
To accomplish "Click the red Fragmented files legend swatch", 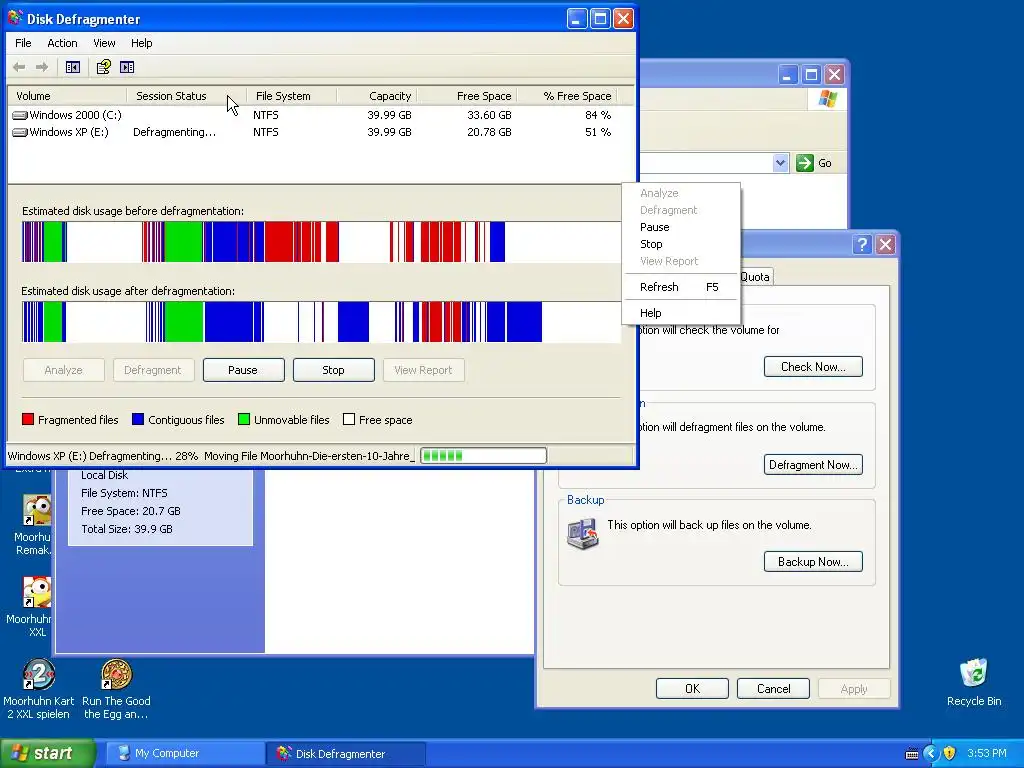I will point(27,419).
